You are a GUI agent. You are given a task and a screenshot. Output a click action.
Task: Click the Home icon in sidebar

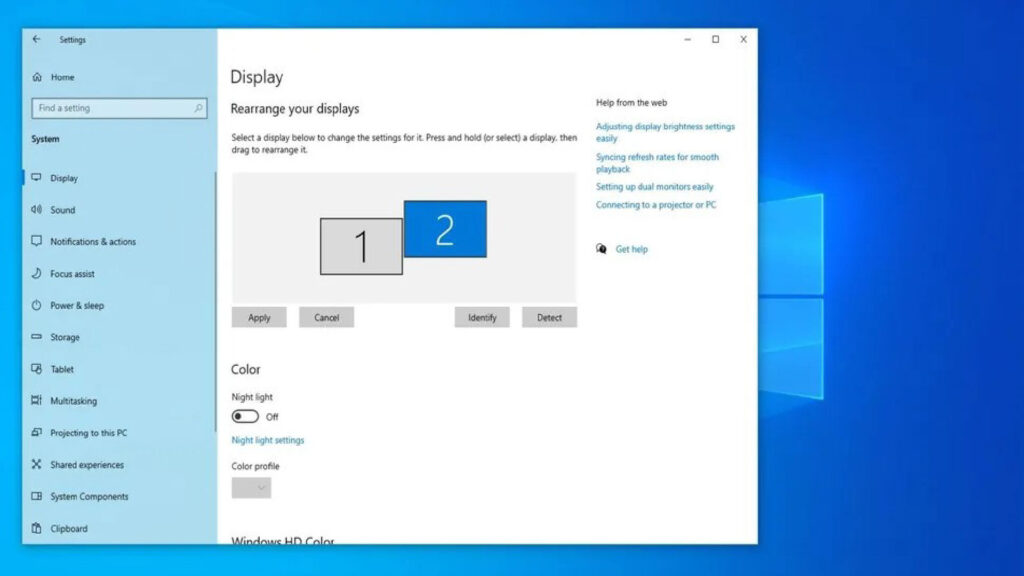[37, 77]
